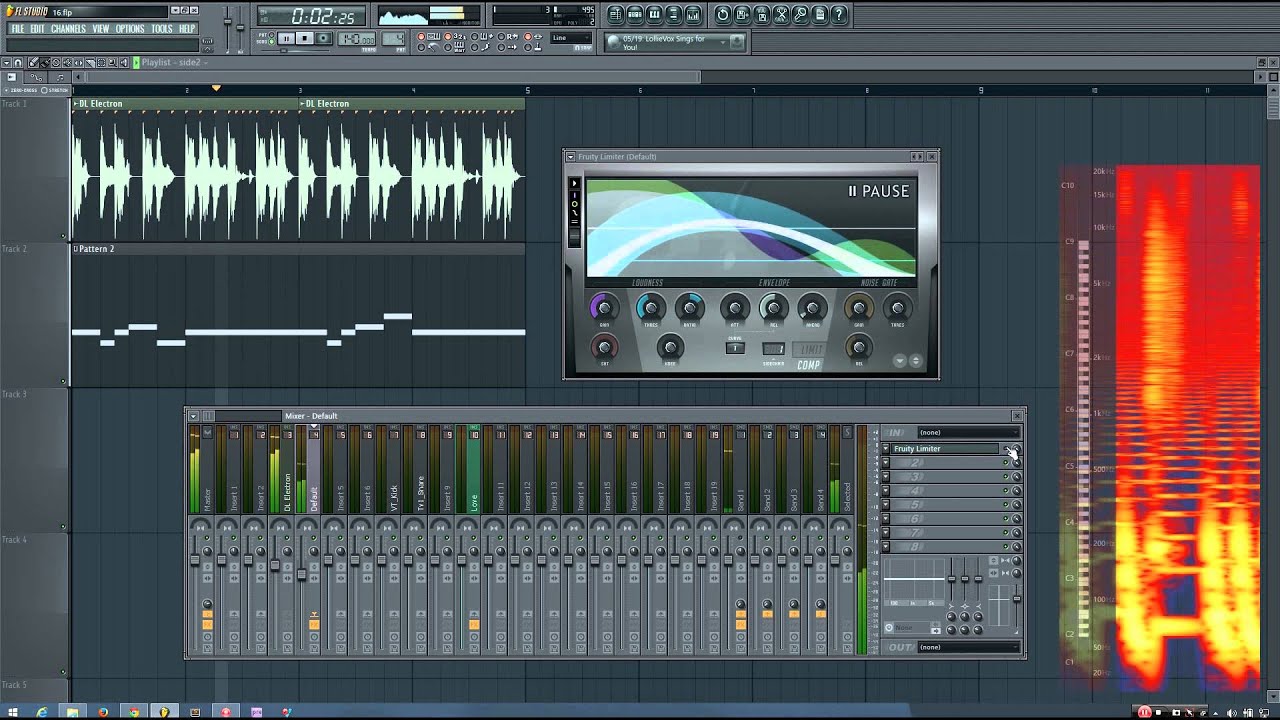Image resolution: width=1280 pixels, height=720 pixels.
Task: Open effect slot 5 menu arrow
Action: 886,505
